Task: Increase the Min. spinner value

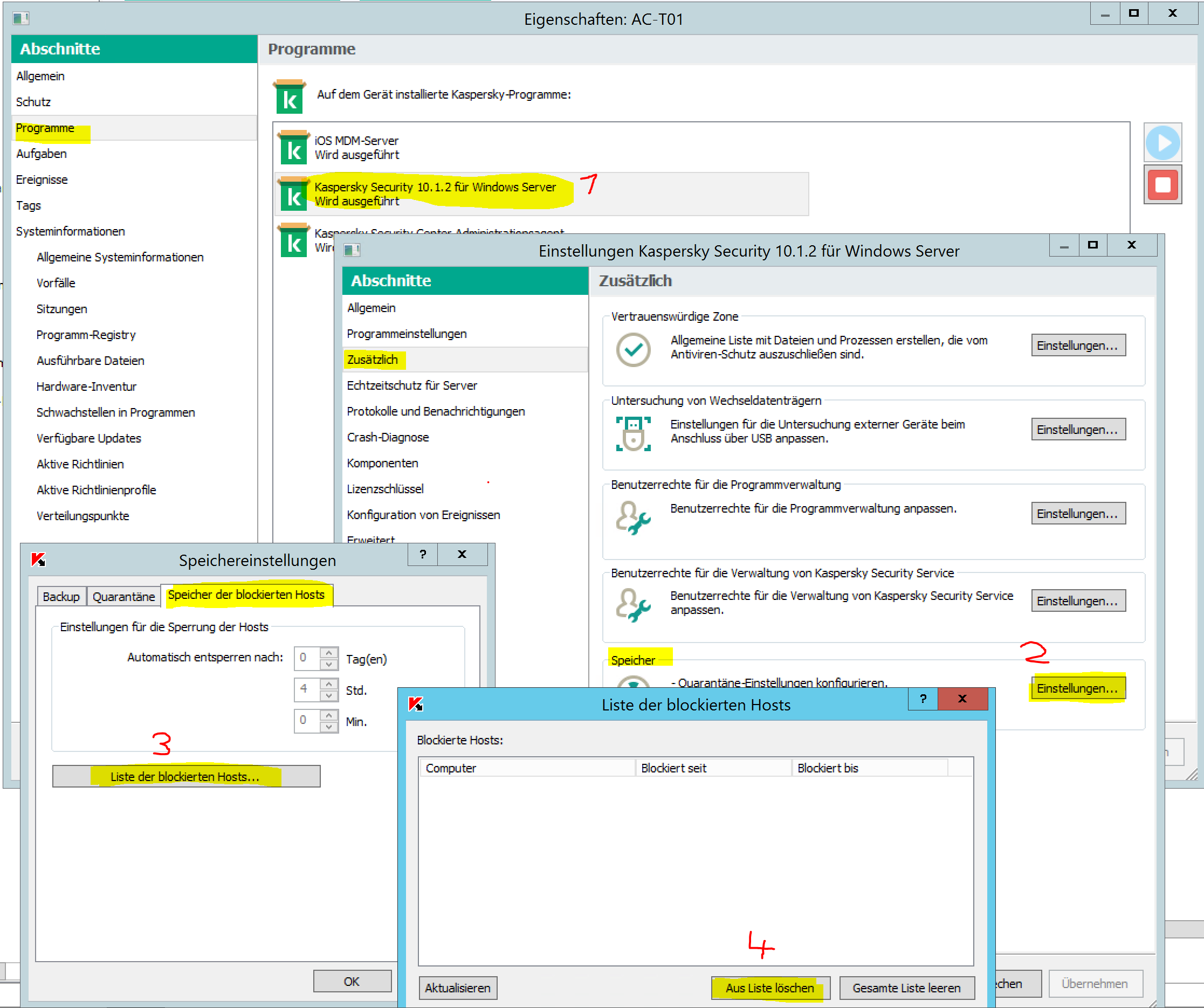Action: (x=328, y=715)
